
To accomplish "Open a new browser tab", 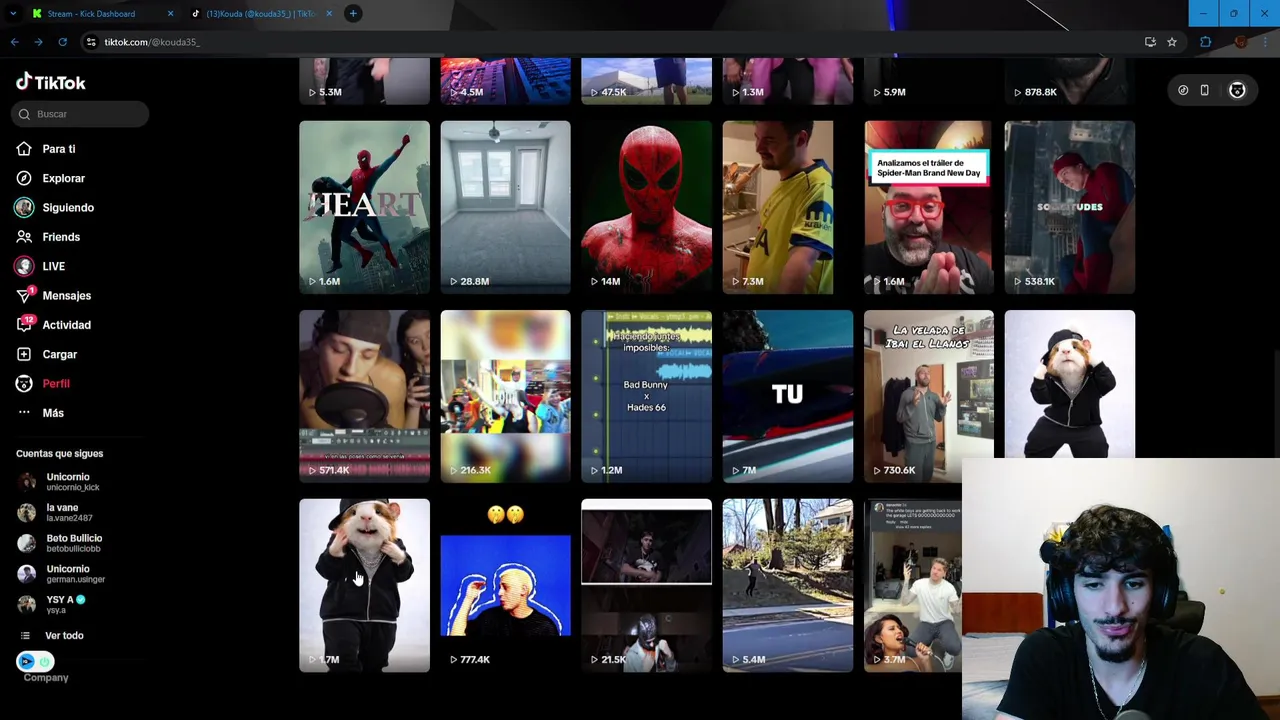I will click(353, 13).
